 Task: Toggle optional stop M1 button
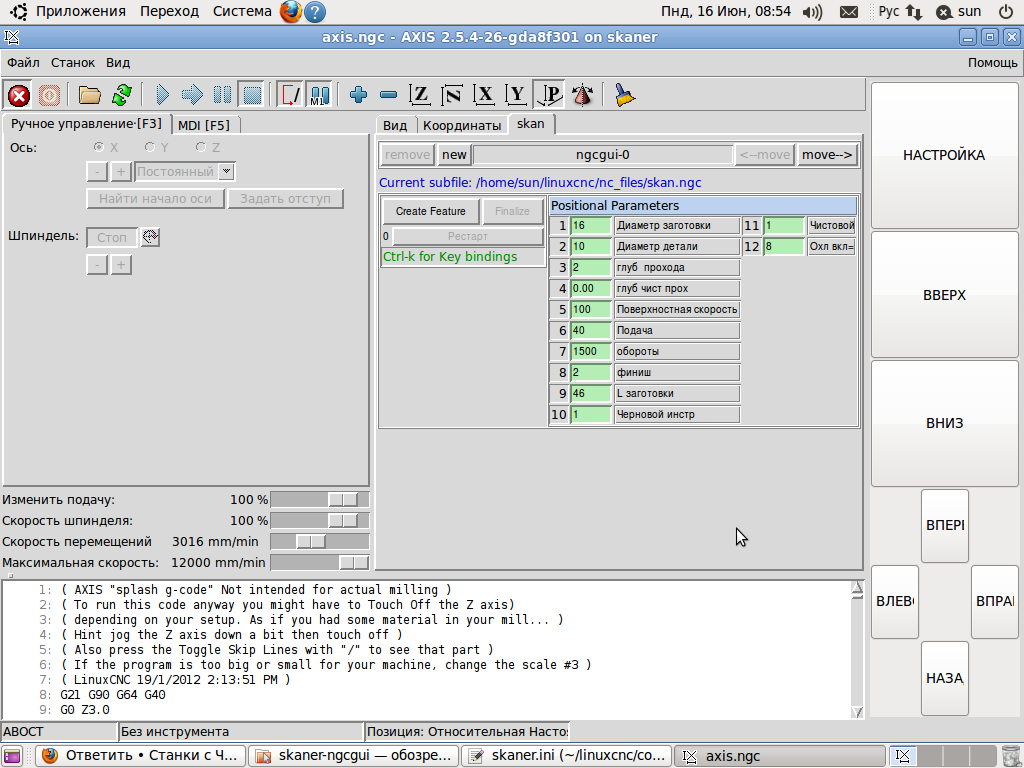pos(319,95)
